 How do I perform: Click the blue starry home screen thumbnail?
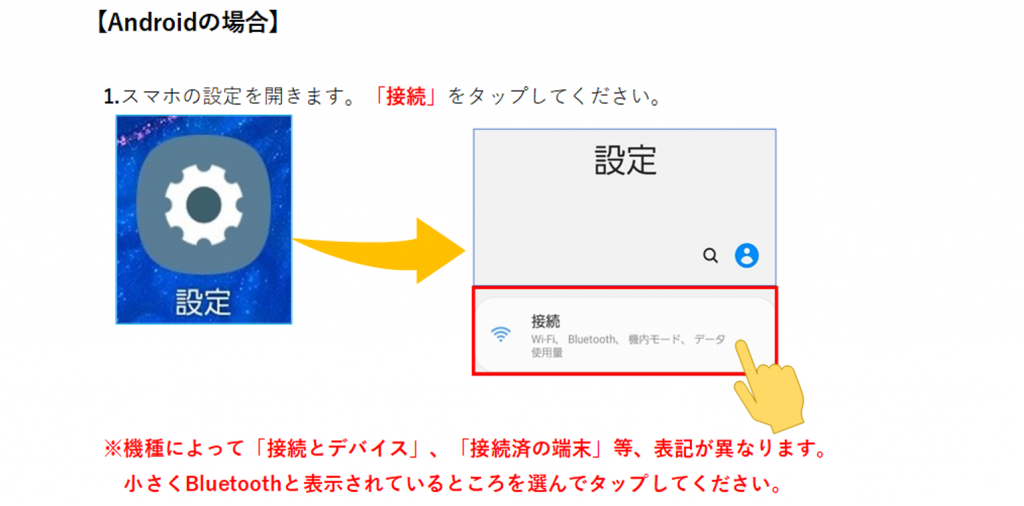click(203, 219)
